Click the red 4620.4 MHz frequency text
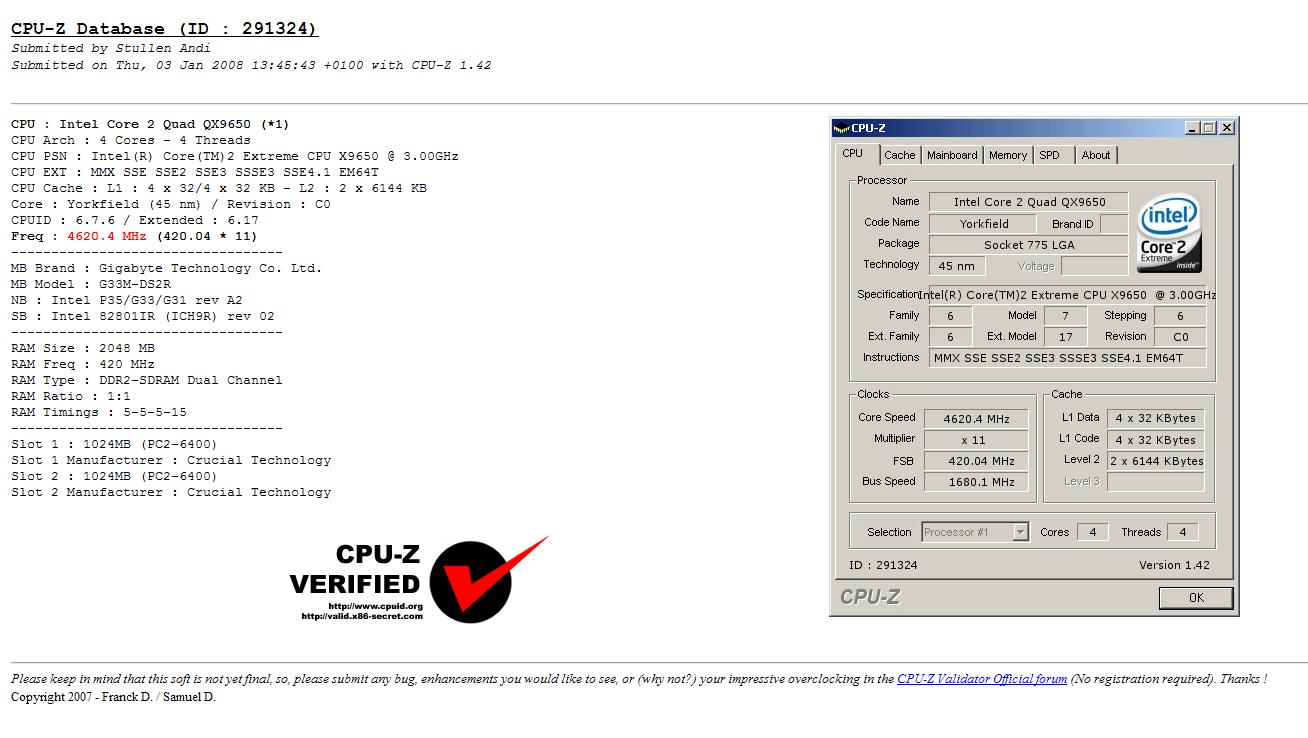 coord(107,236)
